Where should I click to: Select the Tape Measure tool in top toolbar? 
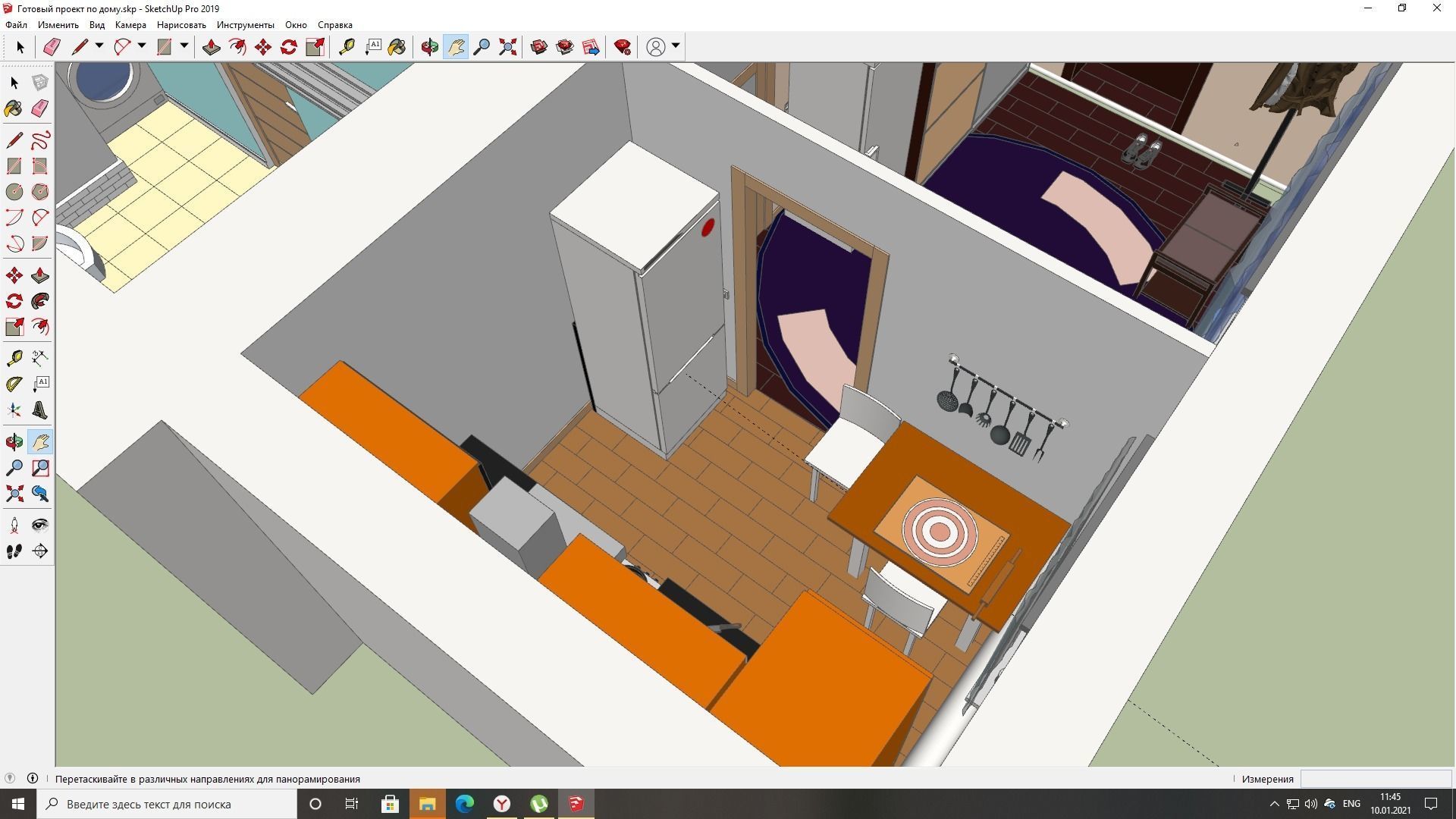point(347,47)
